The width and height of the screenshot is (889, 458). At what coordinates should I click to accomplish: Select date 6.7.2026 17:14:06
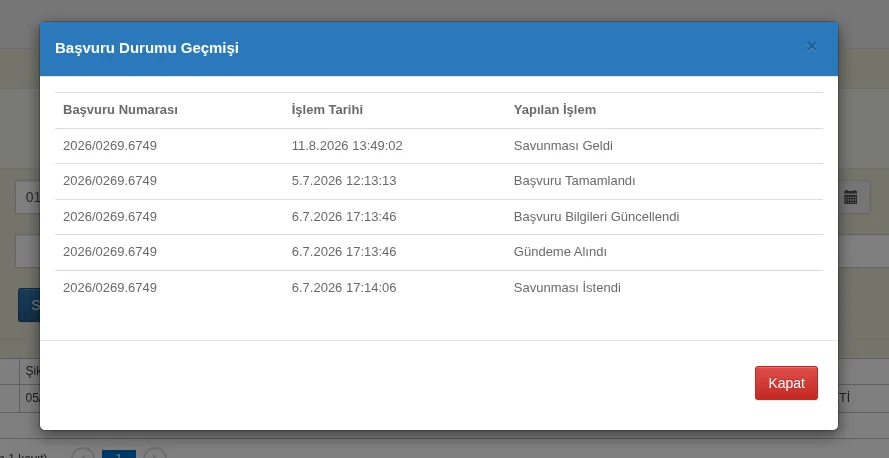pos(344,288)
